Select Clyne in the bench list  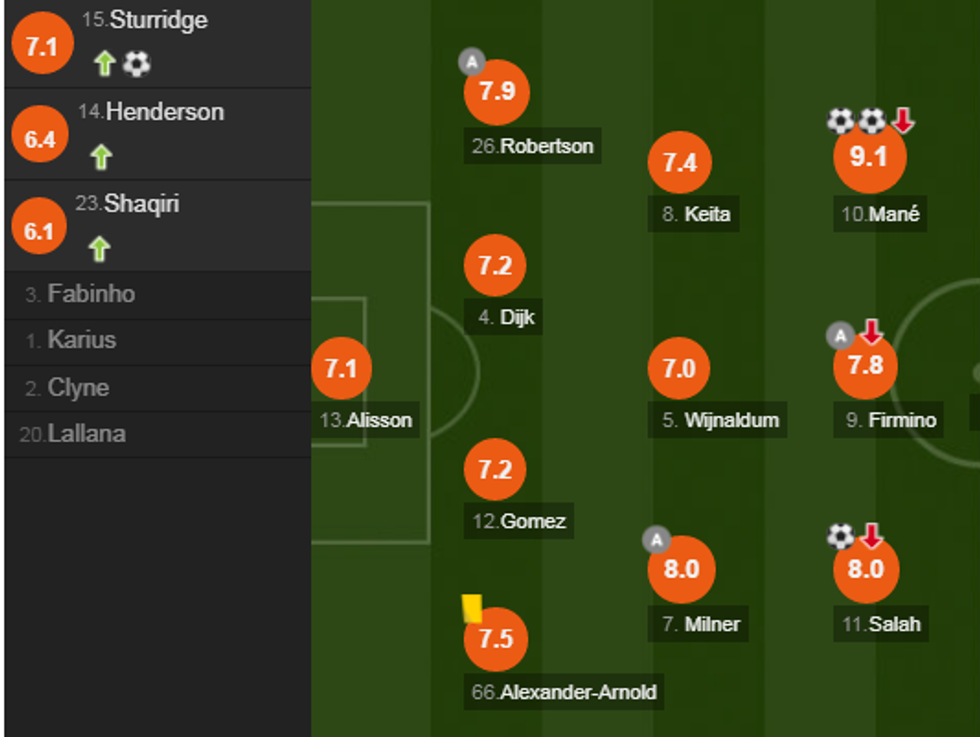pyautogui.click(x=78, y=388)
